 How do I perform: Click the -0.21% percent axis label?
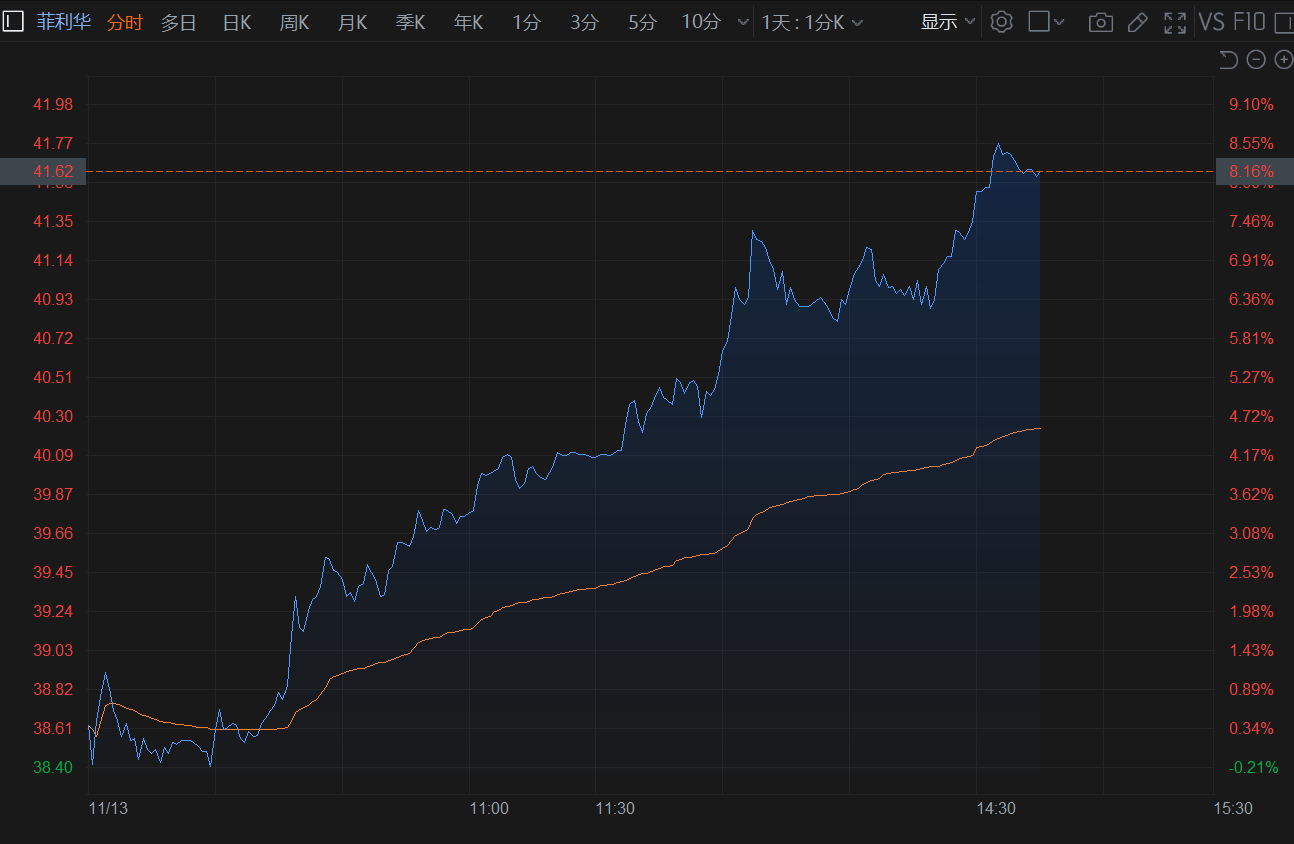[x=1251, y=767]
